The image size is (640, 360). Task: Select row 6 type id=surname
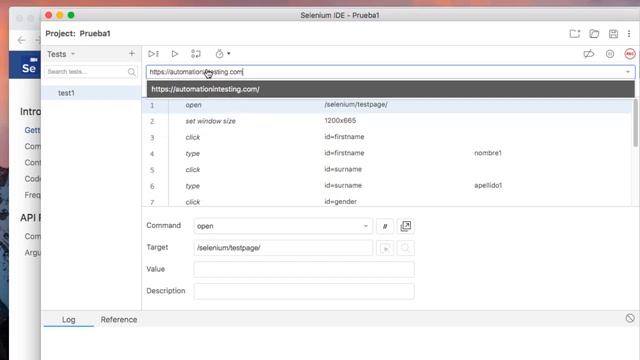388,186
